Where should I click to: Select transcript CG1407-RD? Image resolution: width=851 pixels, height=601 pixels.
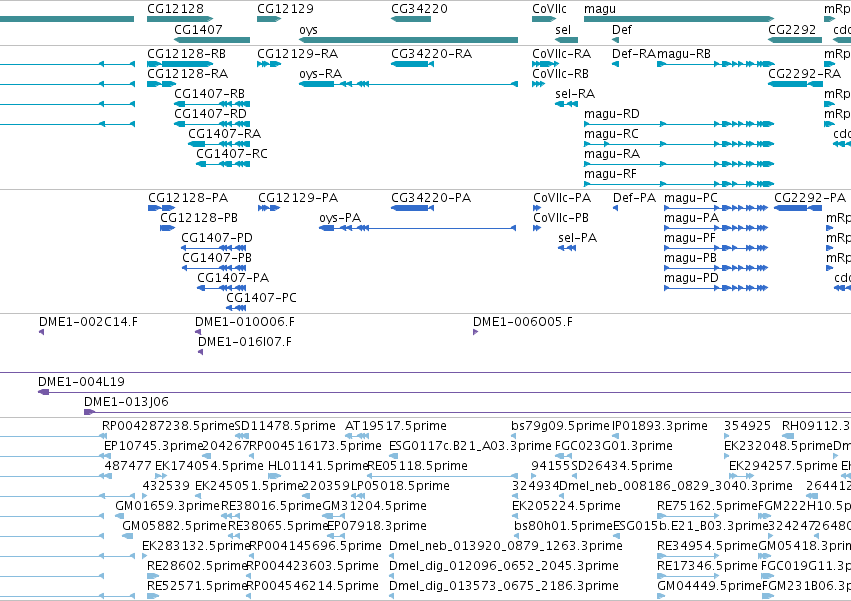210,114
